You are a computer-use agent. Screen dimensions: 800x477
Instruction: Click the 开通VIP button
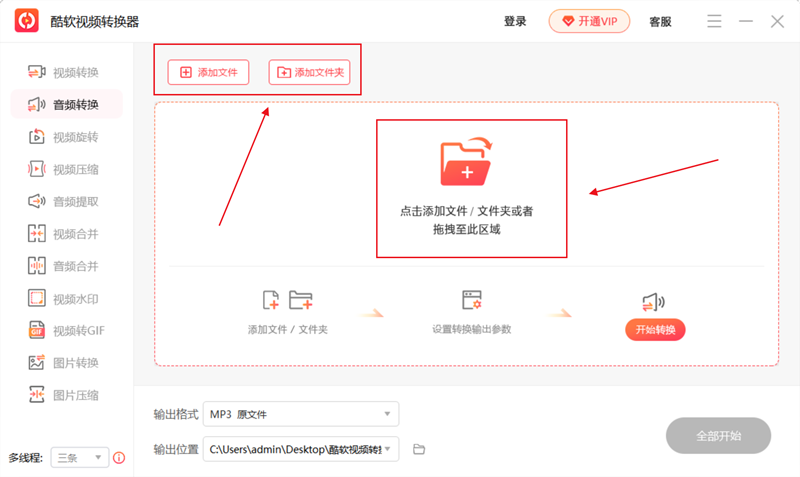(x=589, y=21)
